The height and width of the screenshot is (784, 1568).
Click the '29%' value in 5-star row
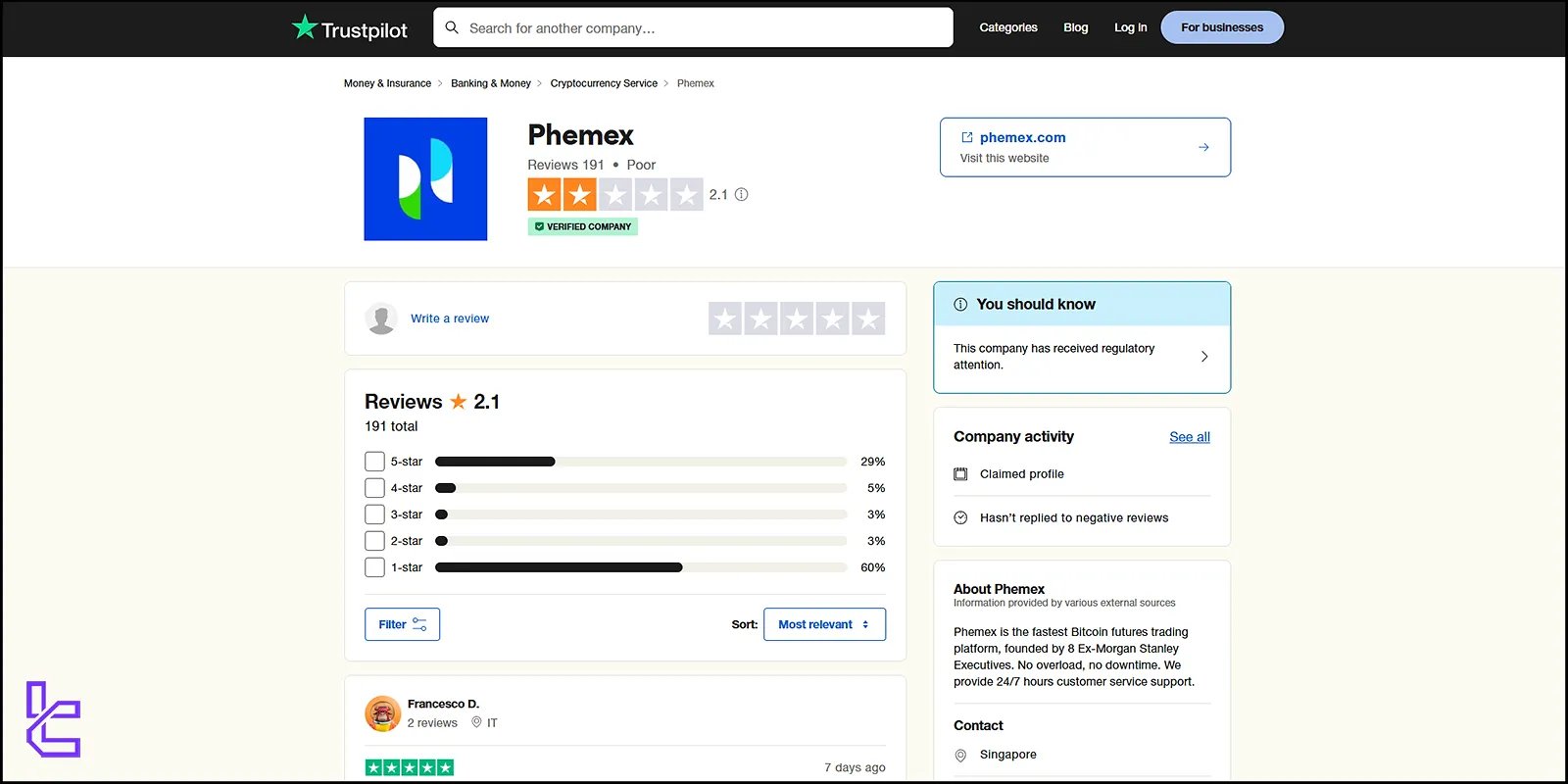pos(873,462)
